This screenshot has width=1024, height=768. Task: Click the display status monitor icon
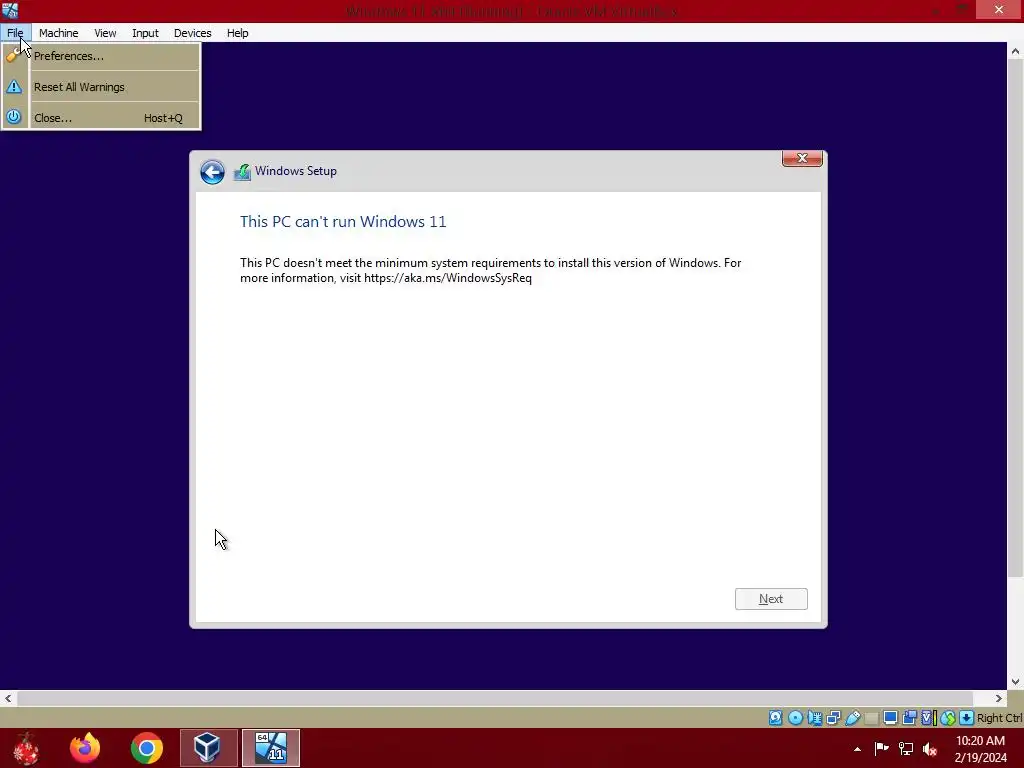click(890, 718)
